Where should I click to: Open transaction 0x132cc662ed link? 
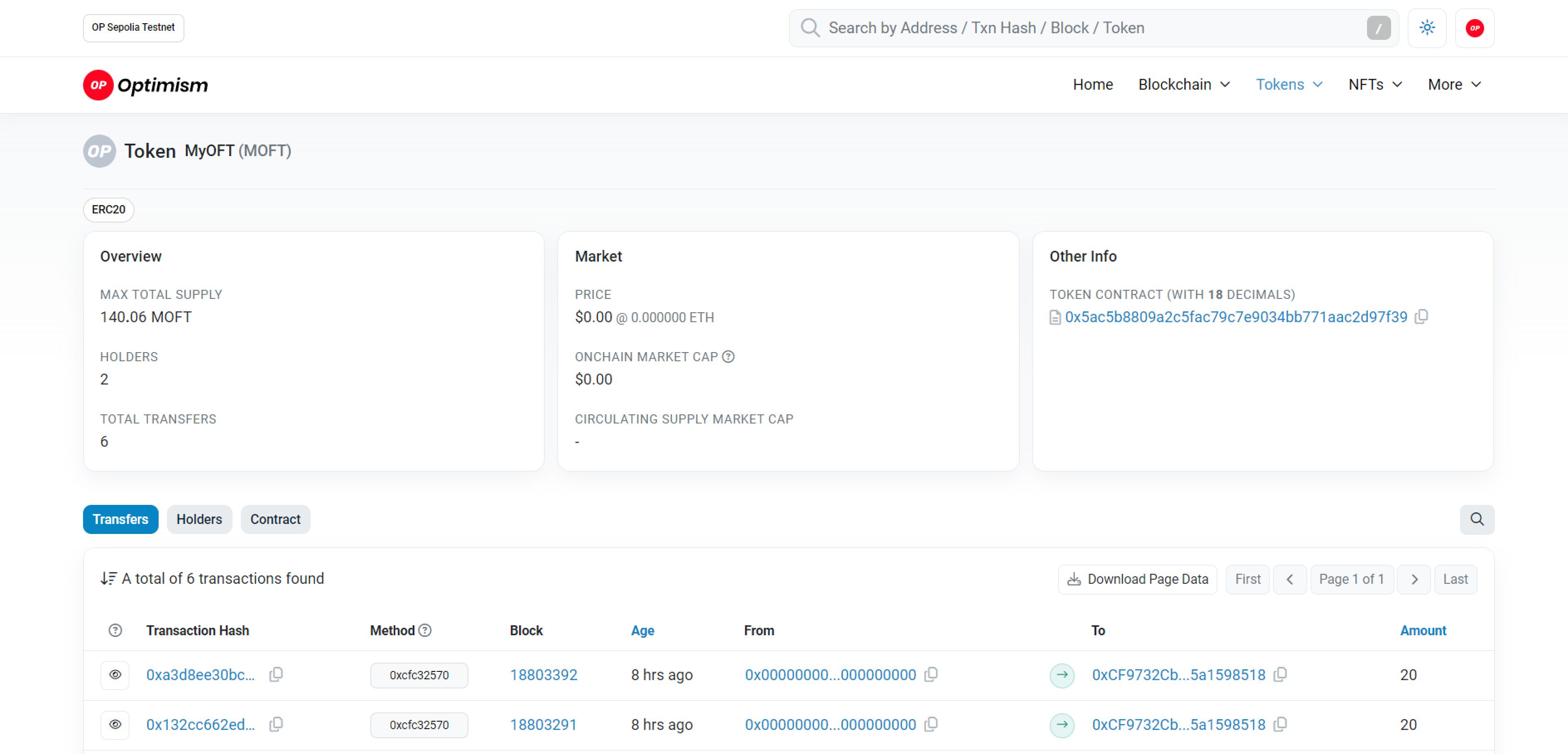(200, 725)
